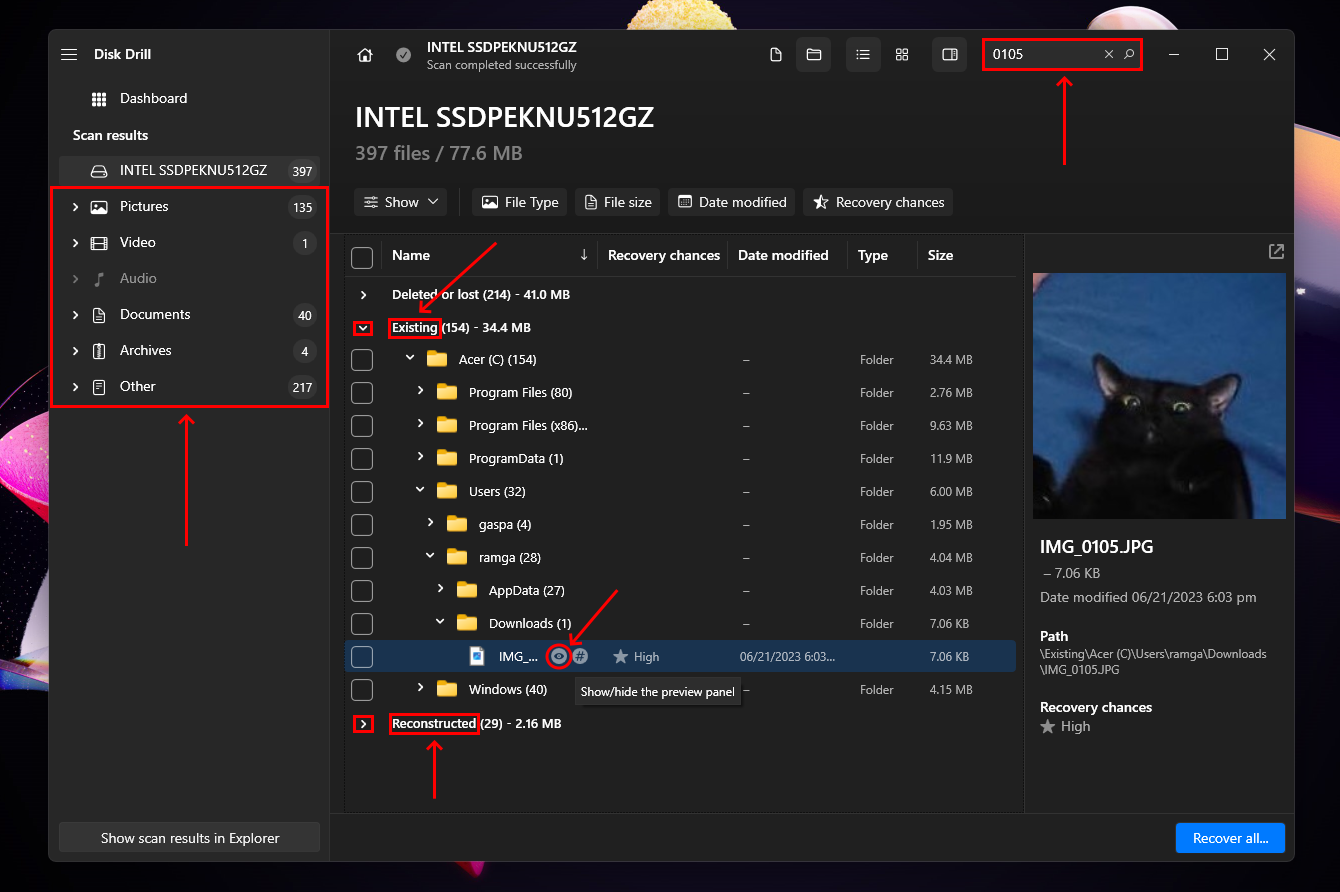Image resolution: width=1340 pixels, height=892 pixels.
Task: Open the File size filter
Action: click(618, 202)
